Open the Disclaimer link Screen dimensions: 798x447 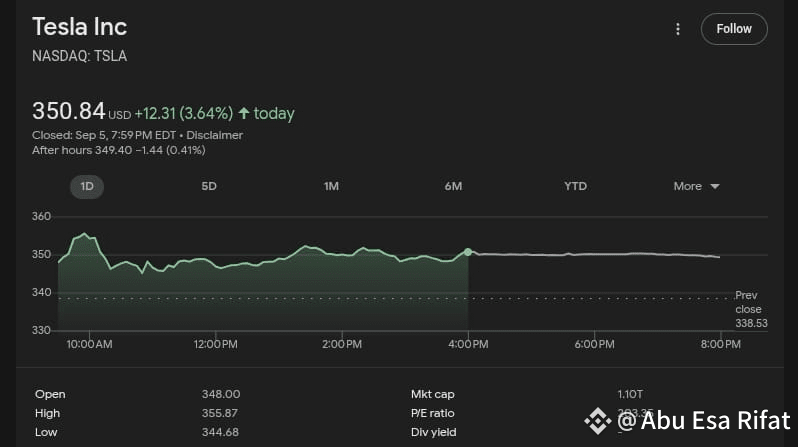[x=214, y=135]
